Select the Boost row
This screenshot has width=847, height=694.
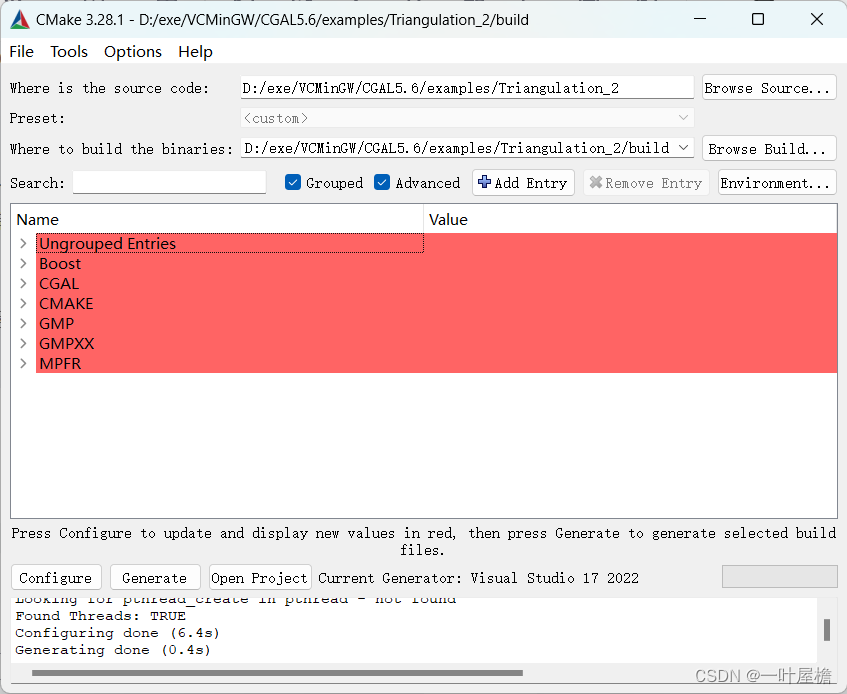(436, 264)
